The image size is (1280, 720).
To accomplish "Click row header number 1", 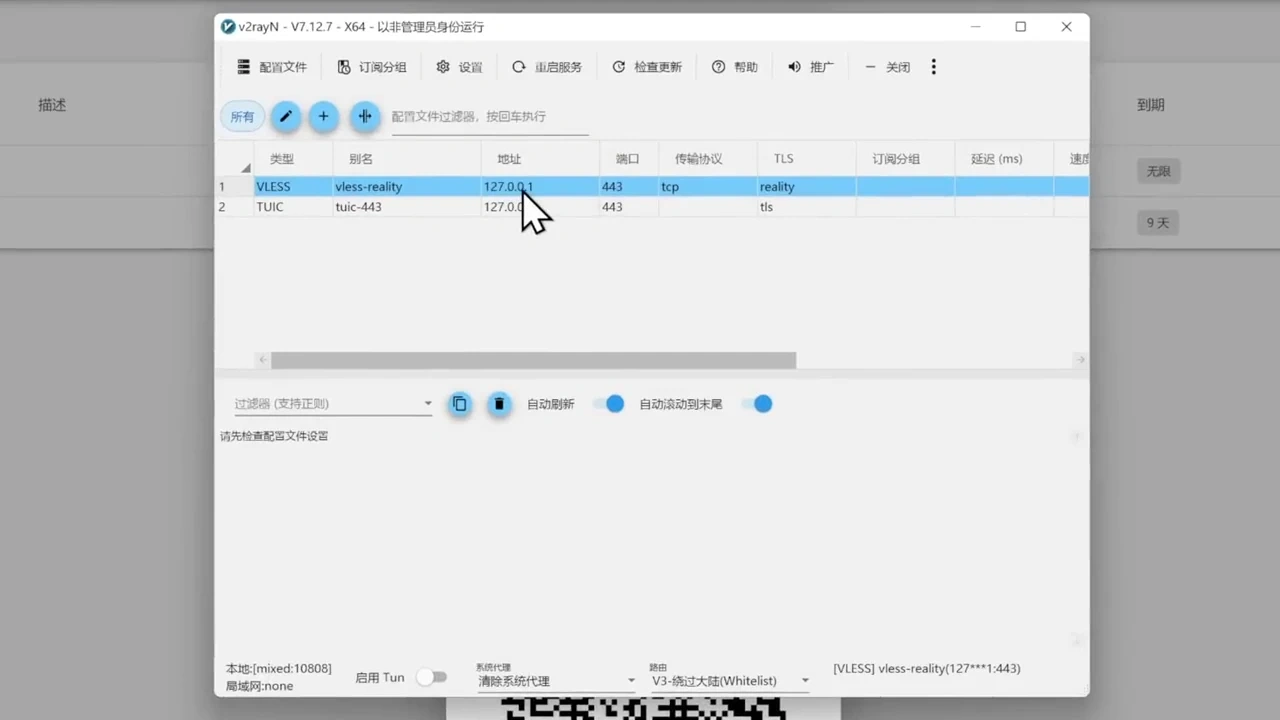I will [234, 187].
